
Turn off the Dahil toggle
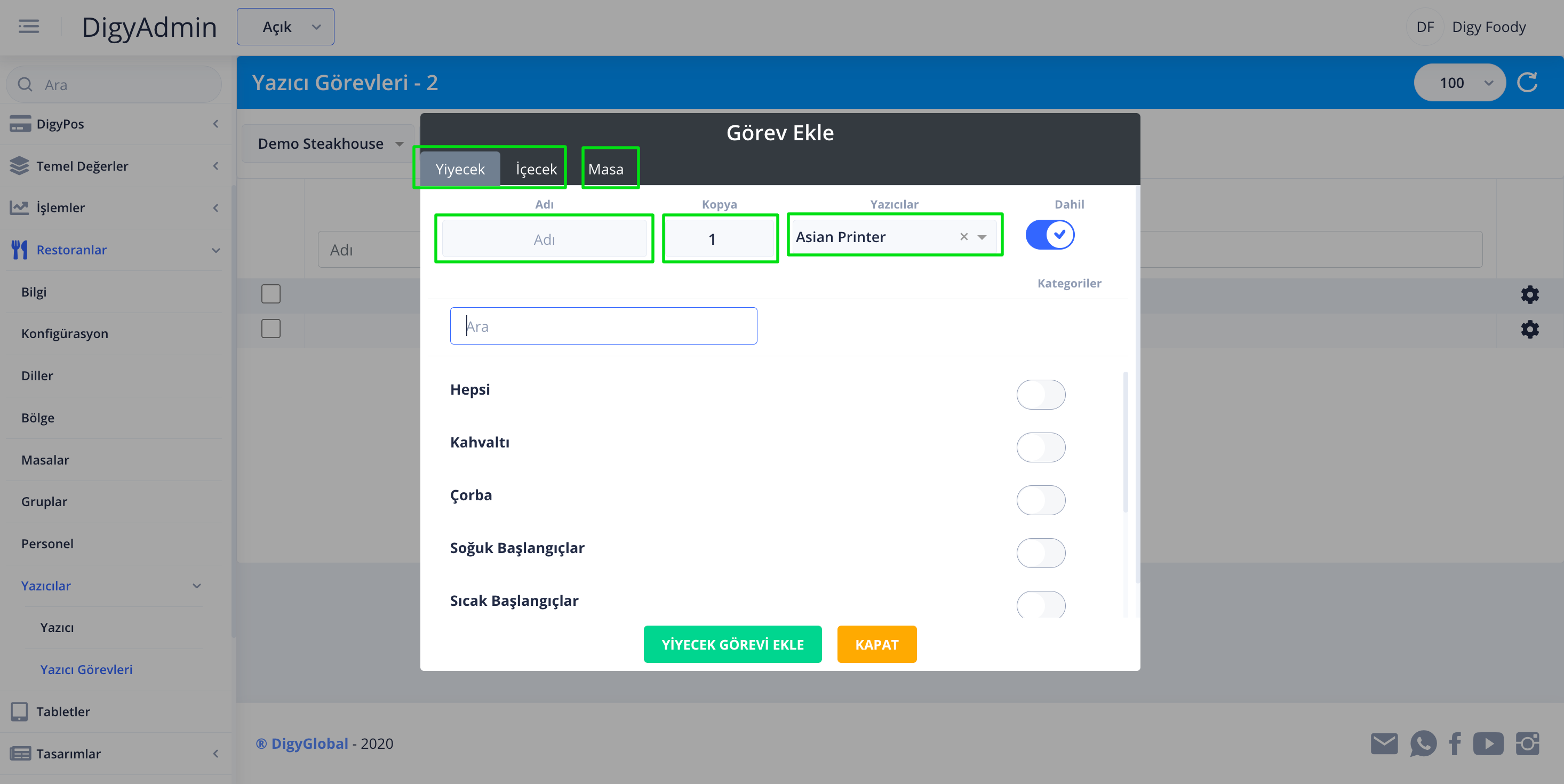[1050, 235]
